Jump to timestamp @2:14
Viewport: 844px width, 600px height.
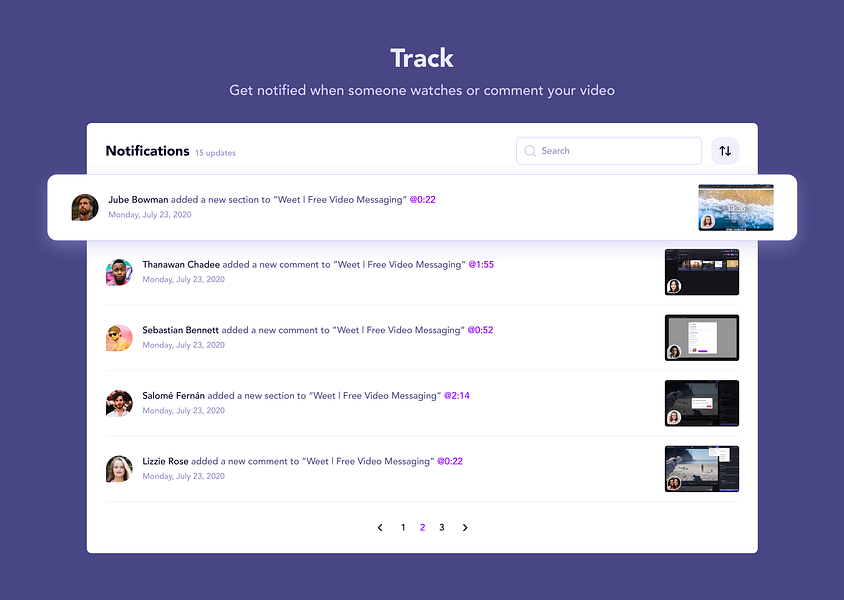pyautogui.click(x=456, y=396)
